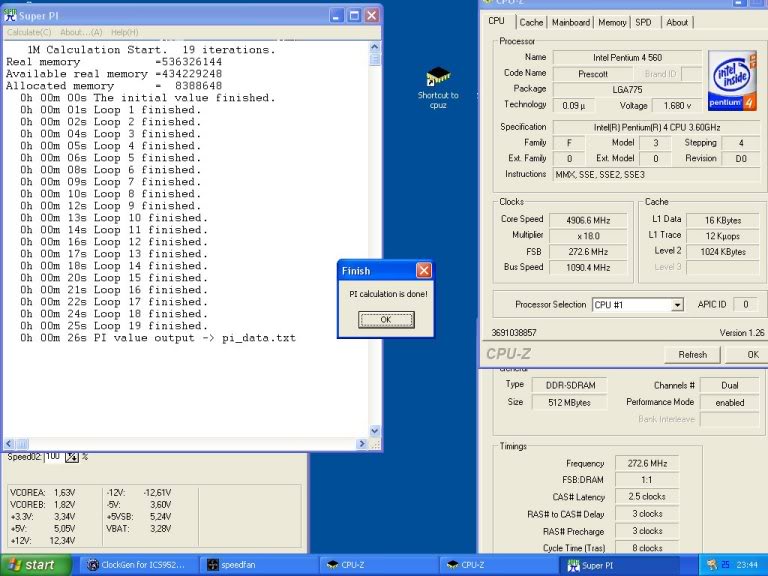768x576 pixels.
Task: Click the CAS# Latency value 2.5 clocks
Action: tap(647, 497)
